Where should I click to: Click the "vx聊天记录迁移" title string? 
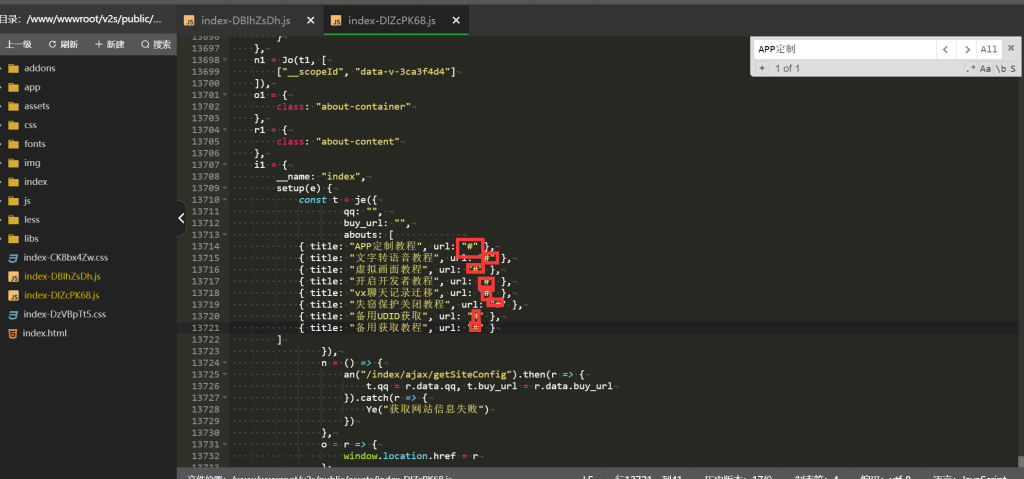click(393, 293)
